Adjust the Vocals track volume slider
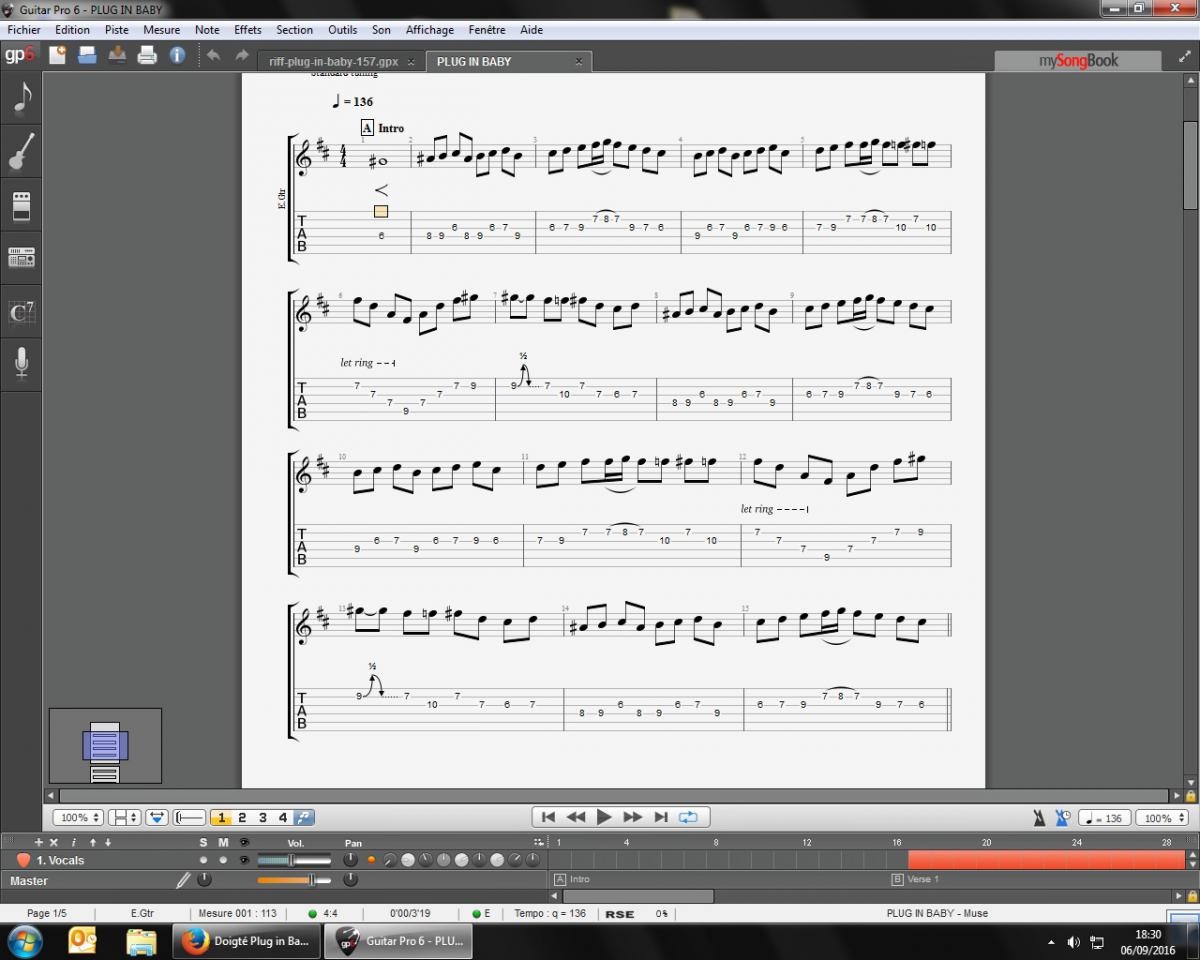 (x=294, y=860)
